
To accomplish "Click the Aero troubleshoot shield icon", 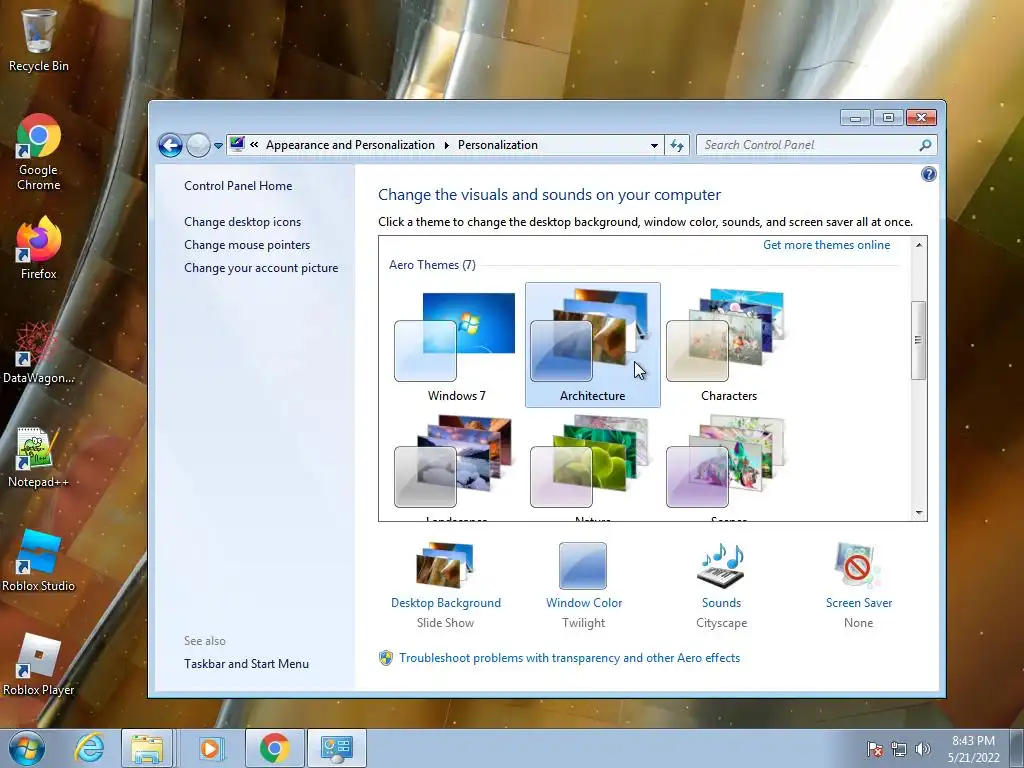I will [386, 658].
